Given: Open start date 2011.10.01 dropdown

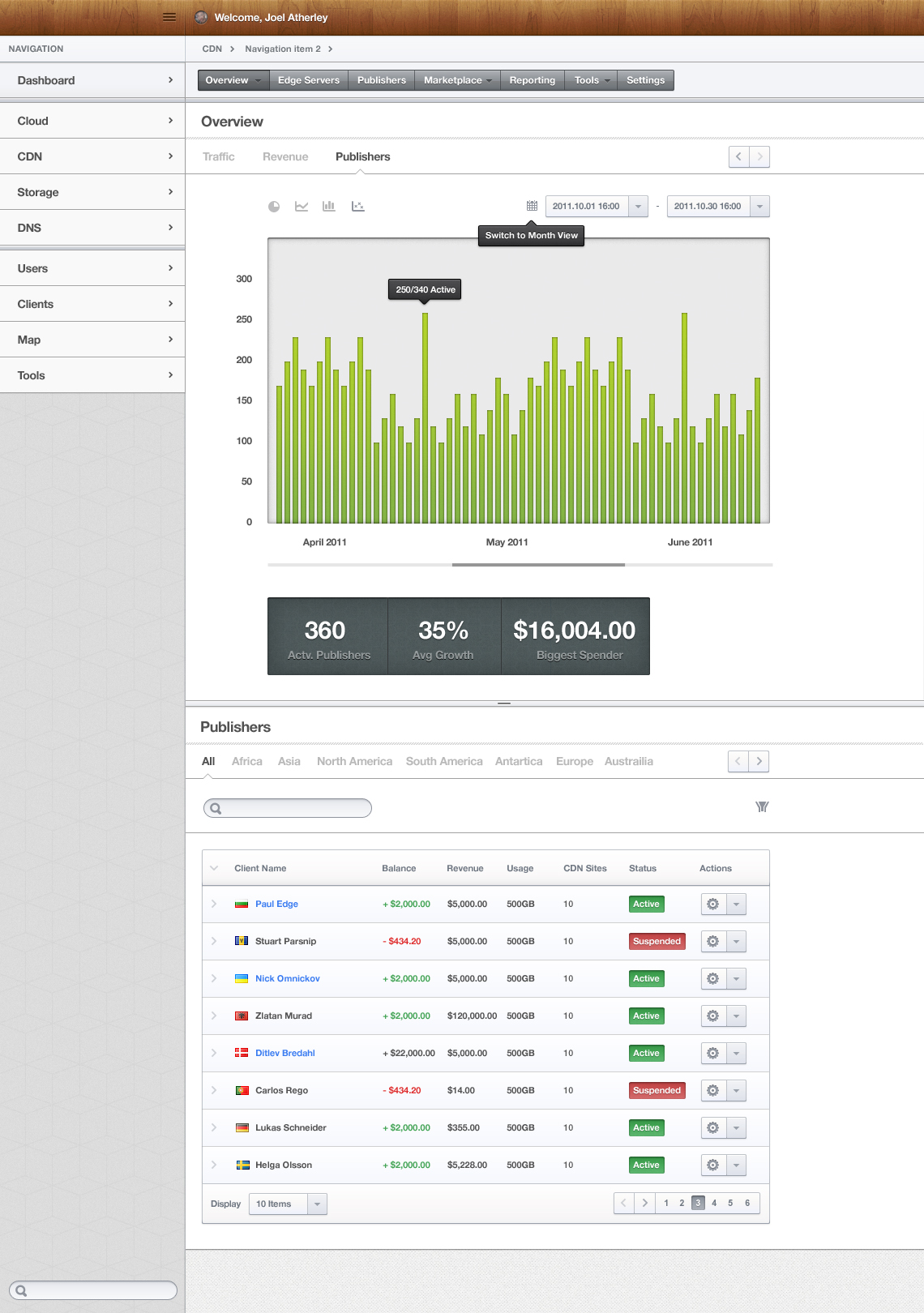Looking at the screenshot, I should click(x=638, y=206).
